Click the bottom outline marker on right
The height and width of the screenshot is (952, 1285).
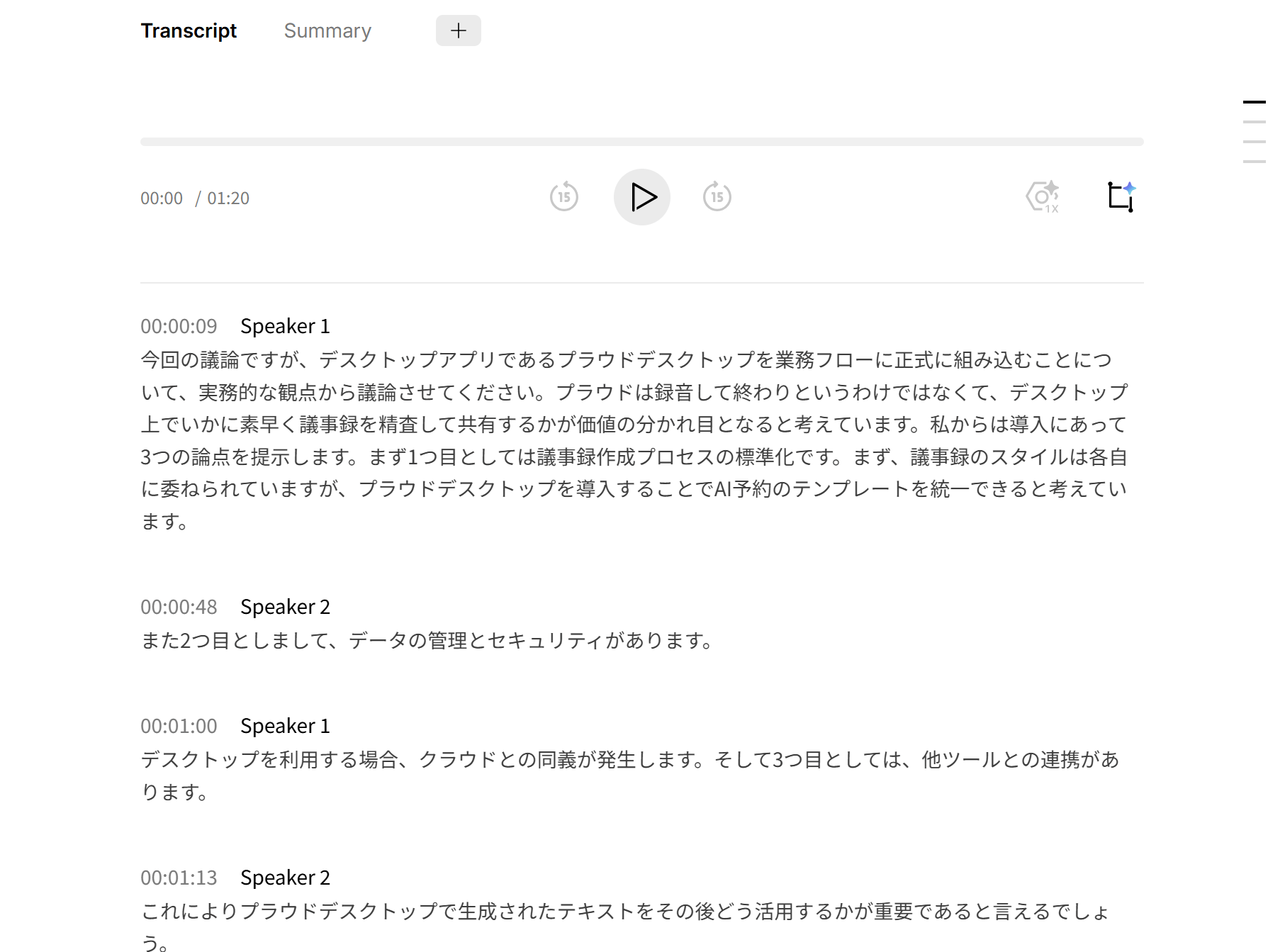tap(1254, 162)
